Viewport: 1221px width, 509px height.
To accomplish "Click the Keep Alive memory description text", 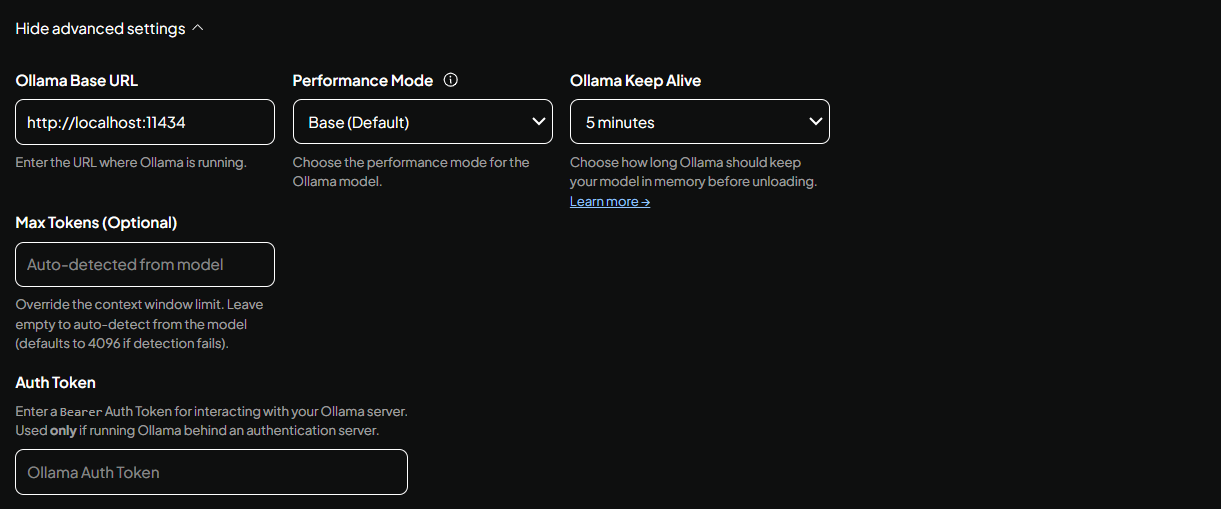I will coord(693,172).
